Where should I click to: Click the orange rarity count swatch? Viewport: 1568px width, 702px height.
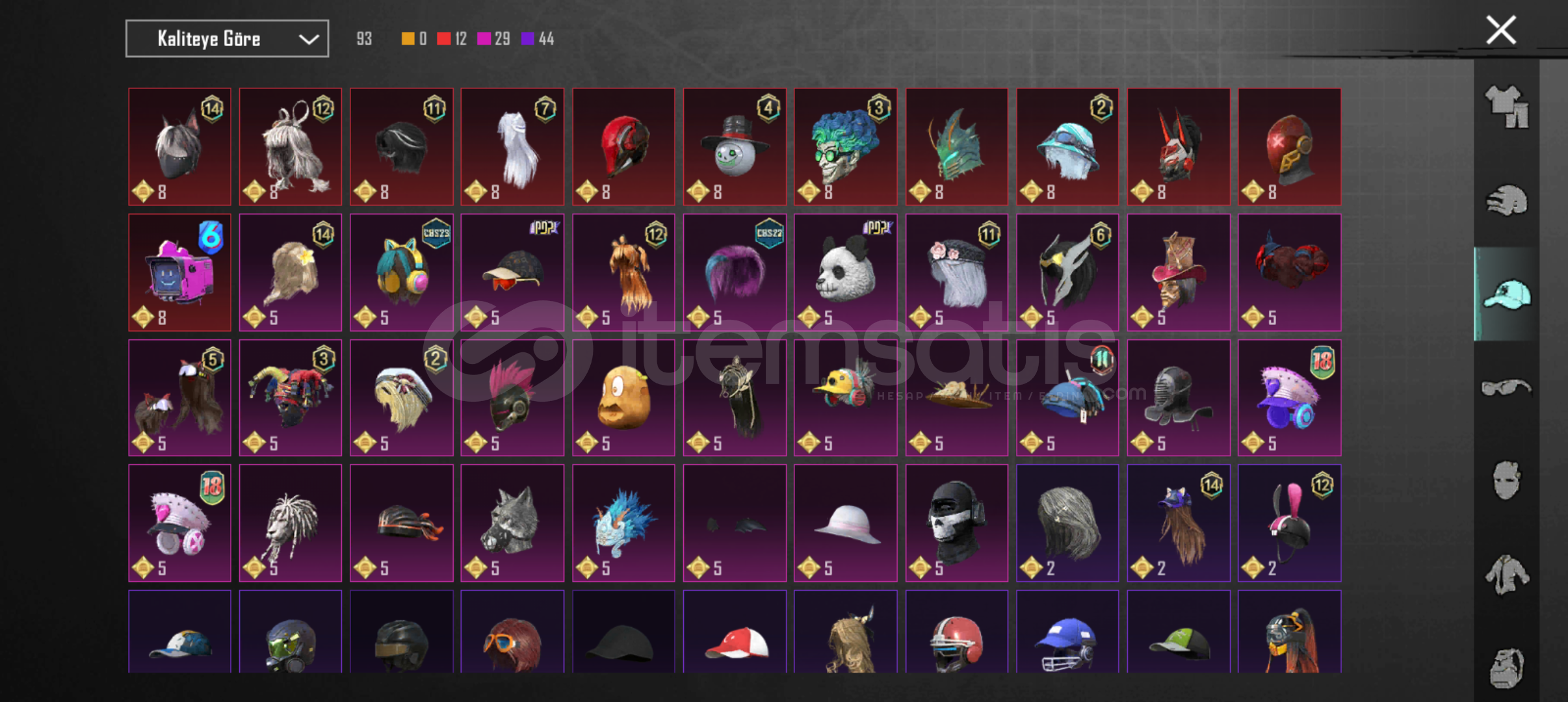(408, 39)
